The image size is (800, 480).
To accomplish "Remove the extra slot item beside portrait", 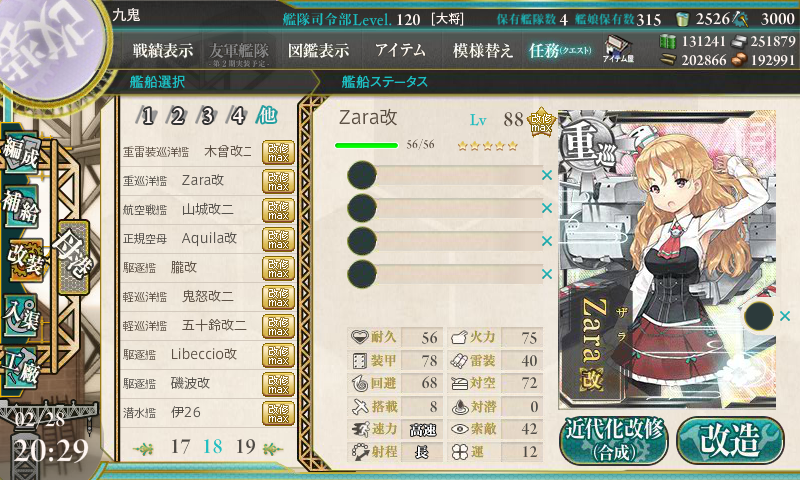I will 785,316.
